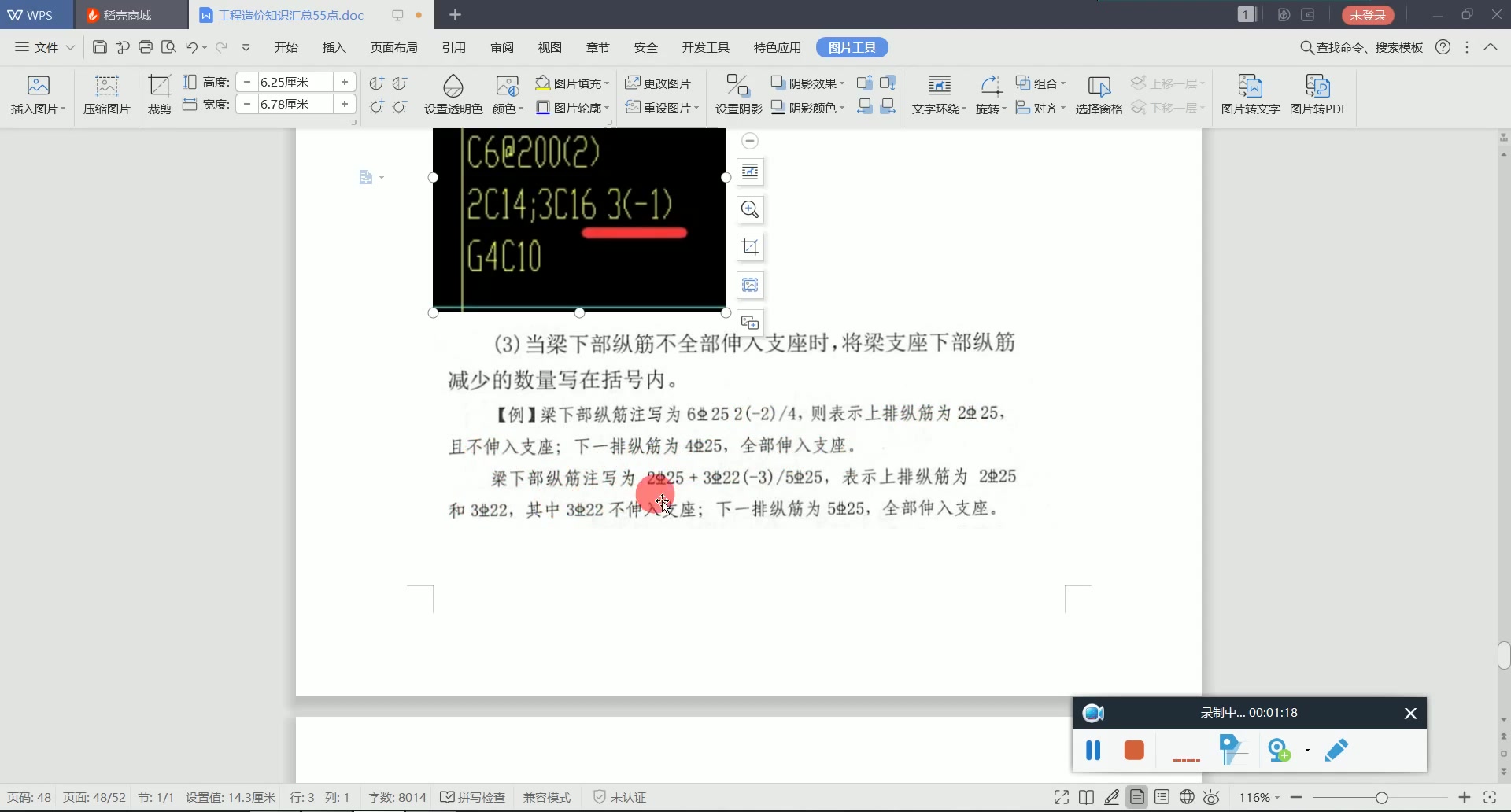1511x812 pixels.
Task: Click Reset Picture (重设图片) button
Action: click(x=662, y=108)
